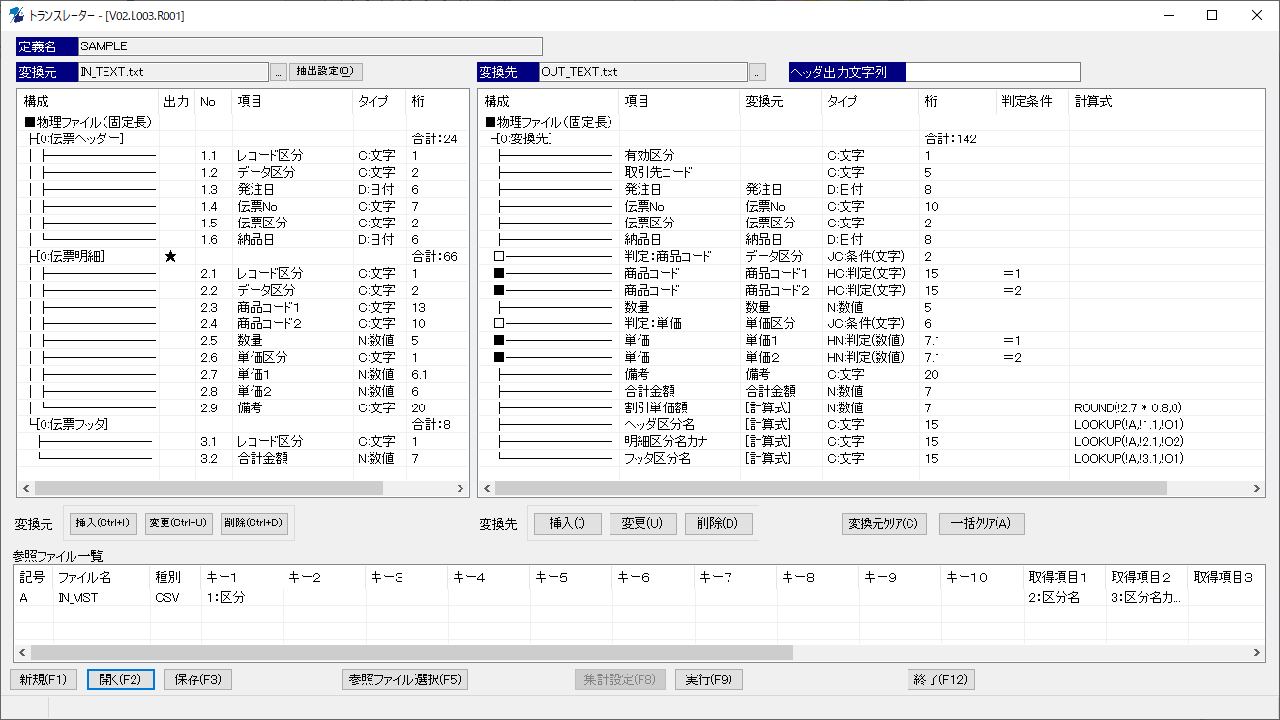Select the star output marker on 伝票明細 row
The width and height of the screenshot is (1280, 720).
coord(170,257)
